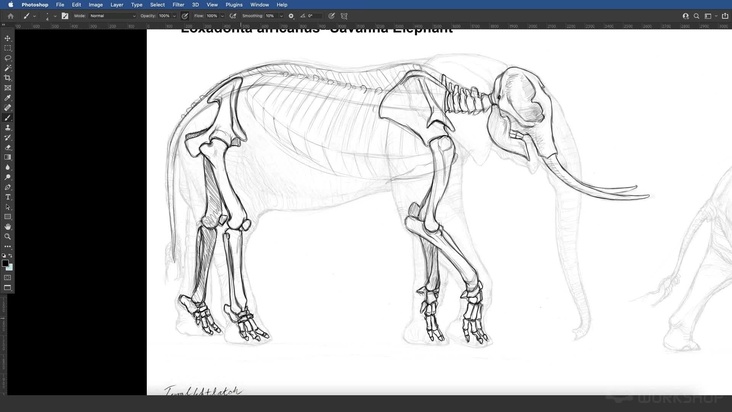
Task: Click the Home icon in options bar
Action: (10, 16)
